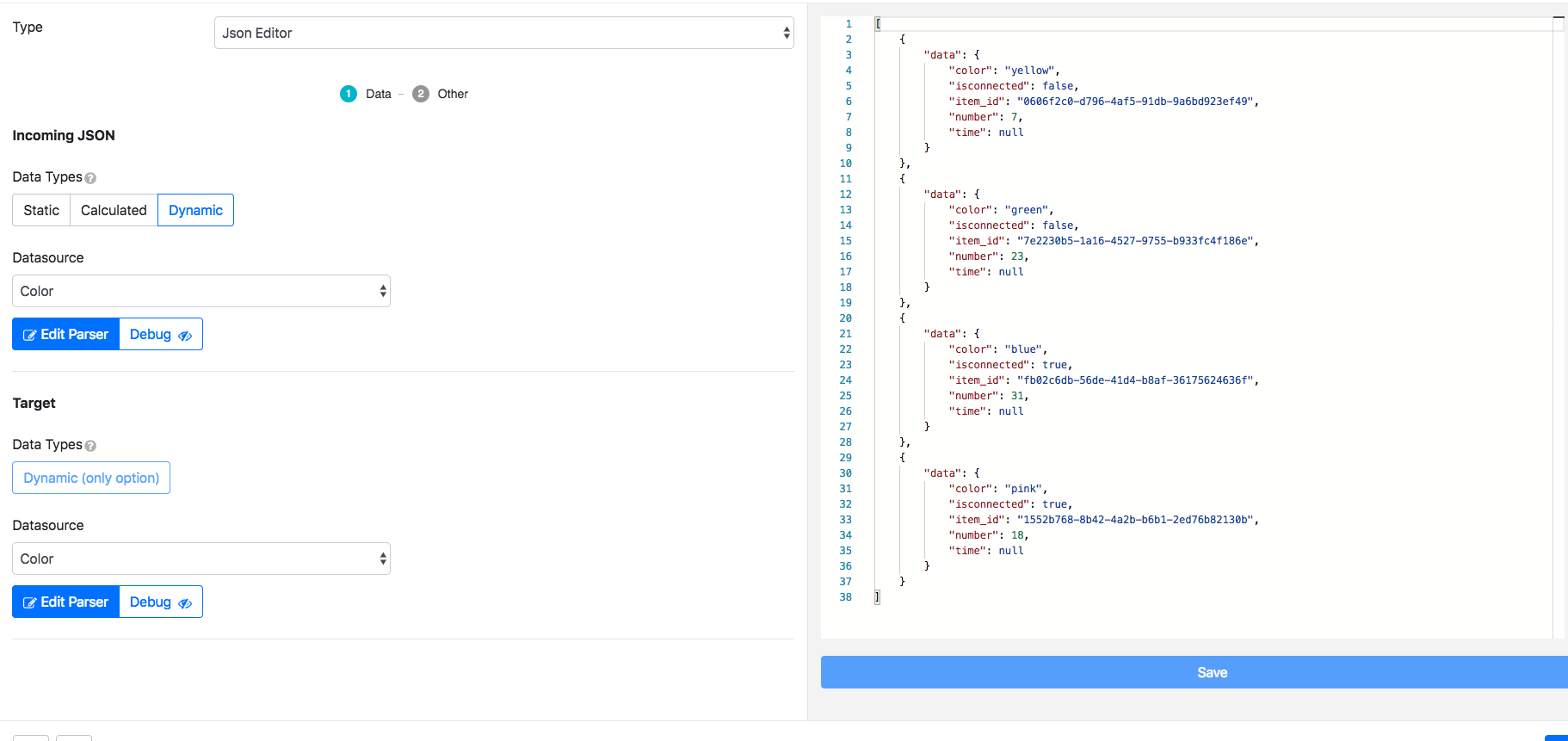Click the step 2 circle icon for Other
The width and height of the screenshot is (1568, 741).
(421, 94)
